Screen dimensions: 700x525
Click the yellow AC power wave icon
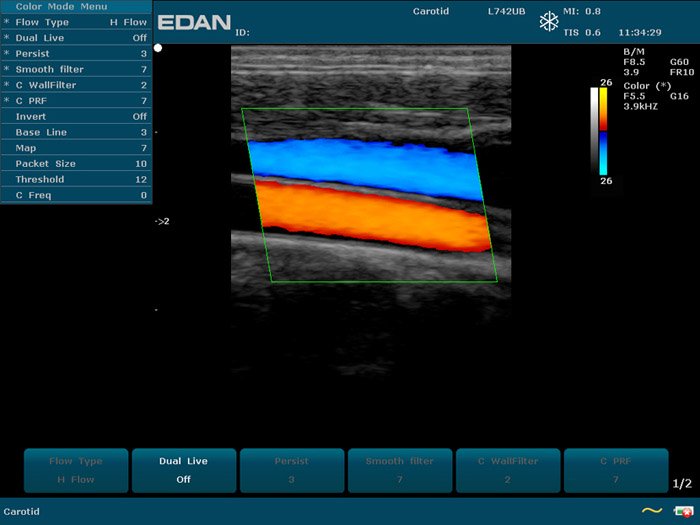[651, 511]
